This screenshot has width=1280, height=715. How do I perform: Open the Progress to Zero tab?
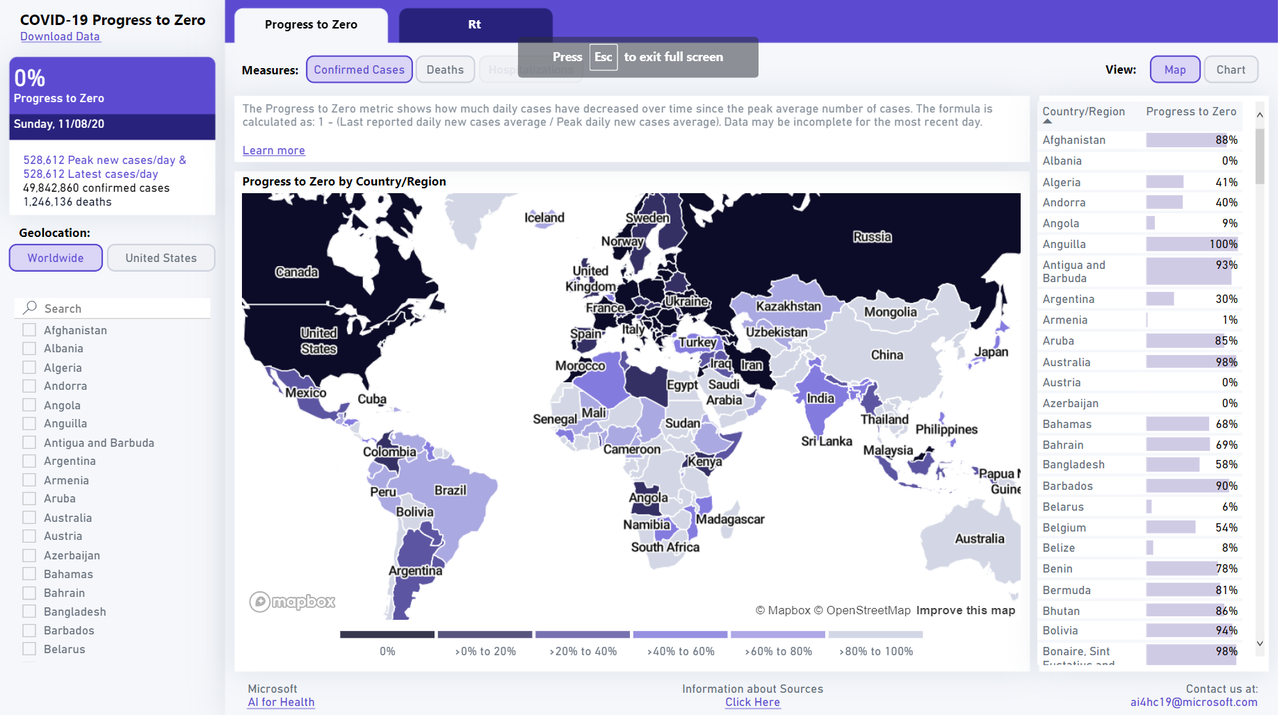pos(310,25)
